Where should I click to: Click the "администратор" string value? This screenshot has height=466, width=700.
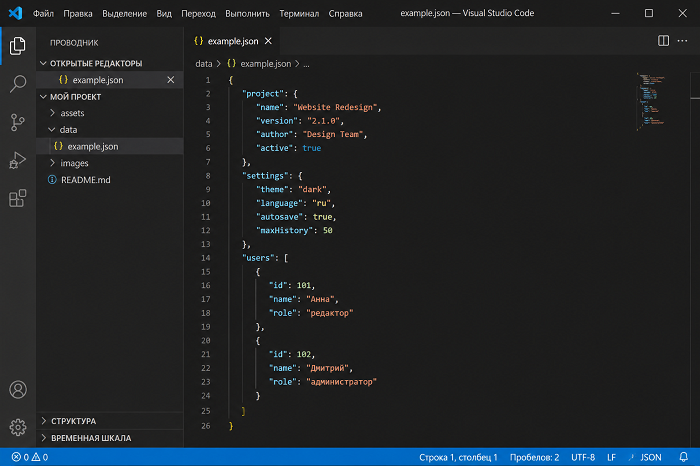(341, 382)
